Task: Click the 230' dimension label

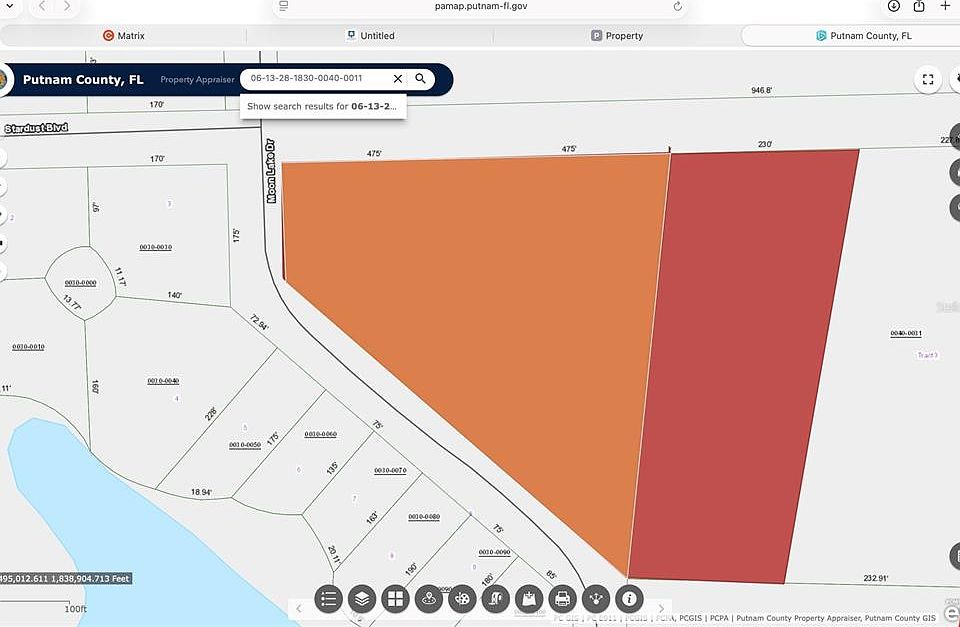Action: coord(765,145)
